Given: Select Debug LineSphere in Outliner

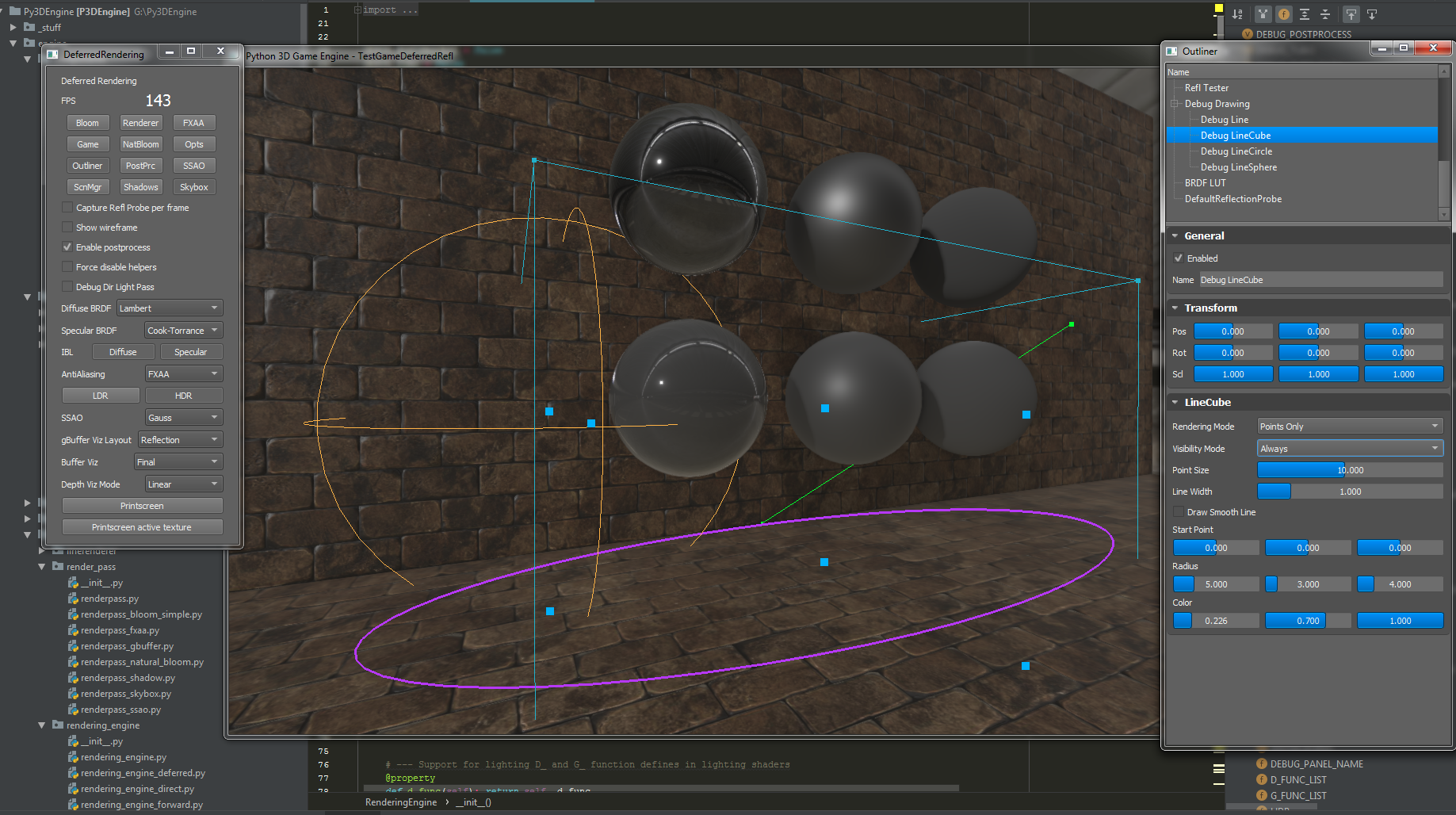Looking at the screenshot, I should (1238, 166).
